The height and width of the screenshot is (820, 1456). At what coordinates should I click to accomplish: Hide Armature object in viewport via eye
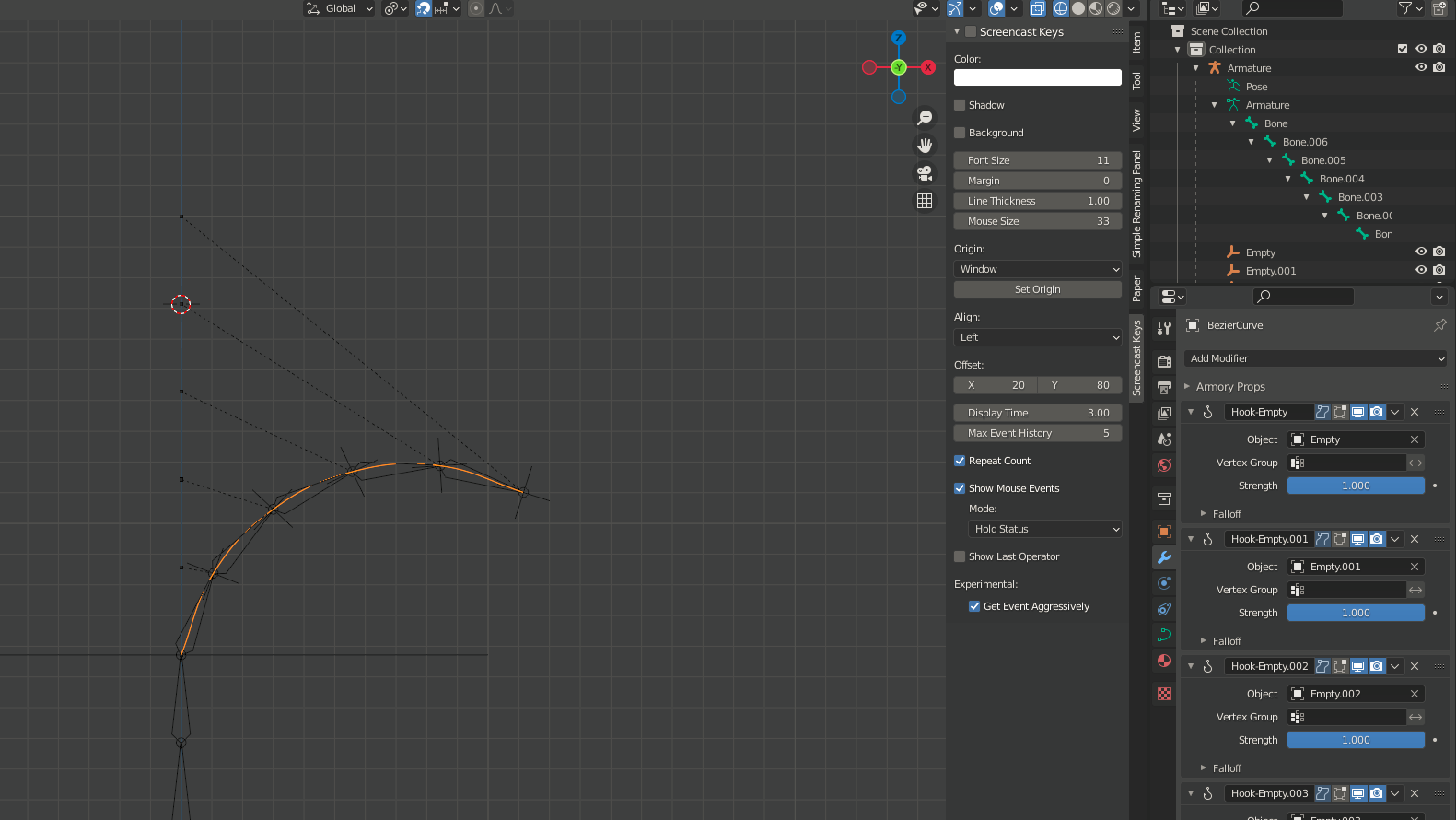[1421, 67]
